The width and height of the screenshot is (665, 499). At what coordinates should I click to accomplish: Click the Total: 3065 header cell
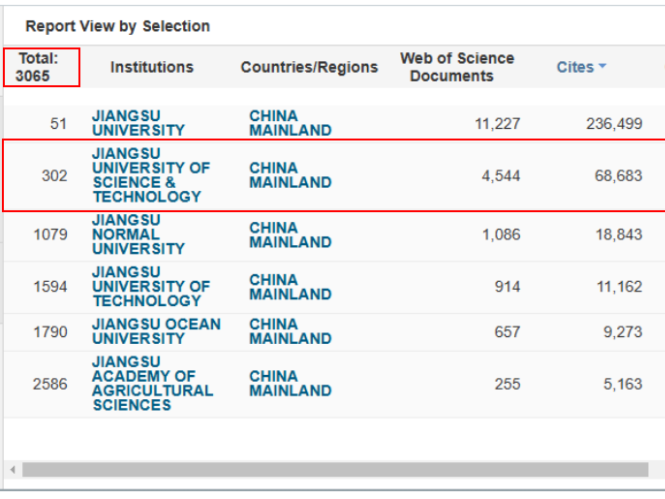[42, 67]
